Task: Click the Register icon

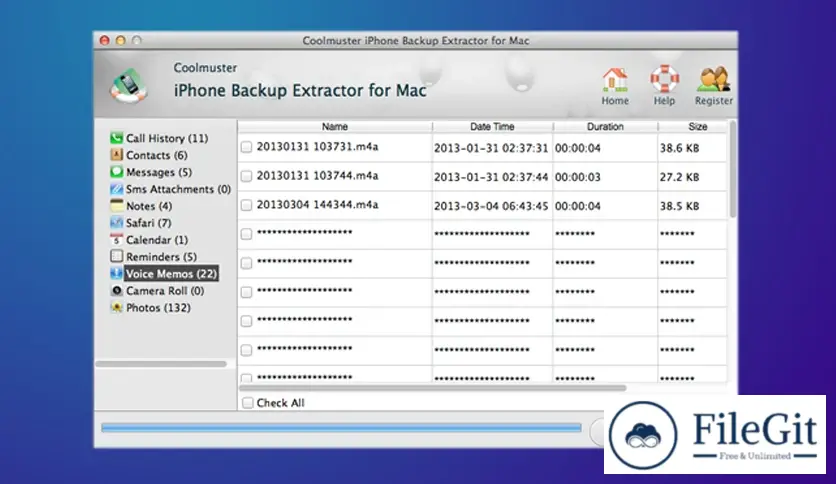Action: click(x=714, y=81)
